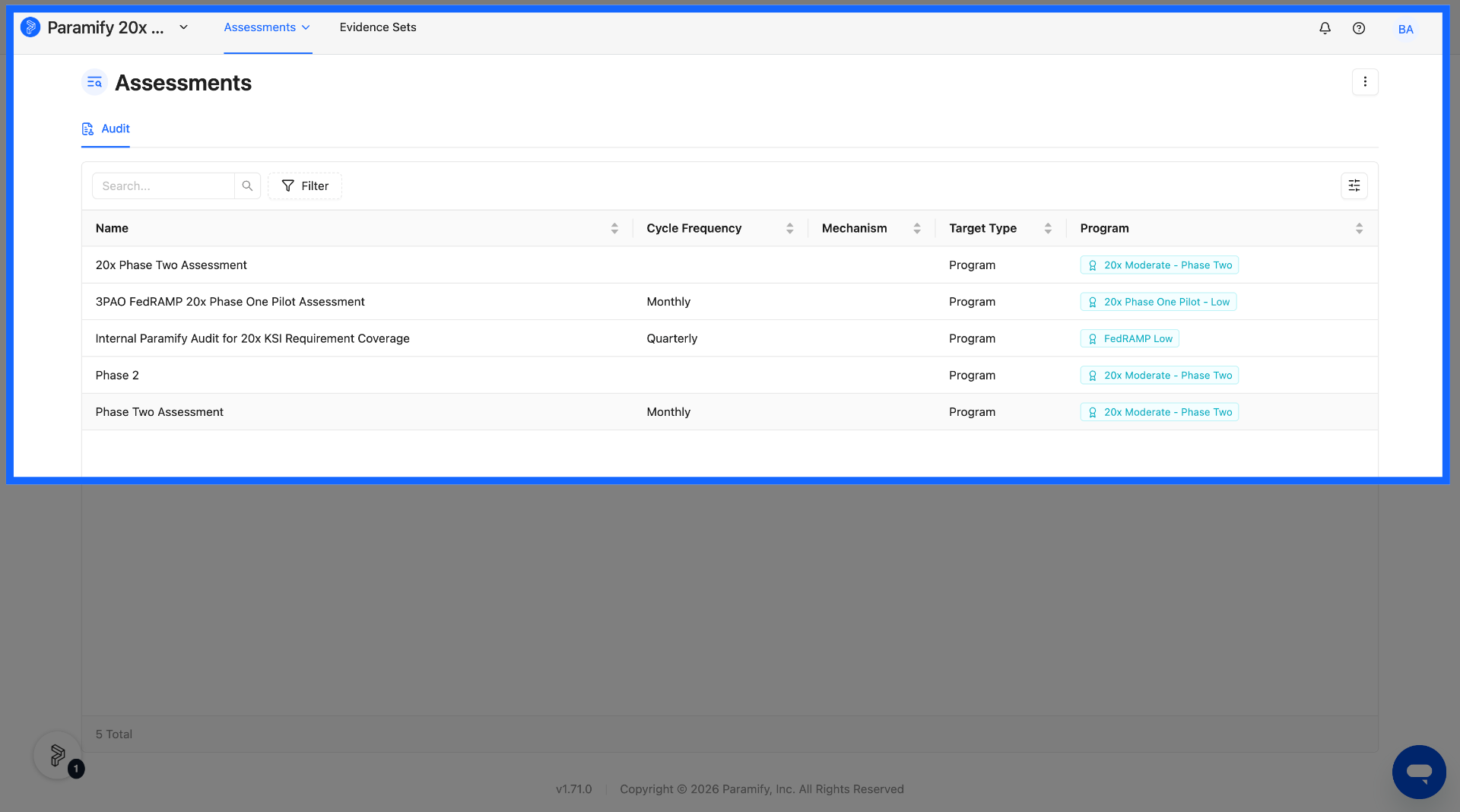This screenshot has width=1460, height=812.
Task: Click program tag on the Phase 2 row
Action: coord(1159,375)
